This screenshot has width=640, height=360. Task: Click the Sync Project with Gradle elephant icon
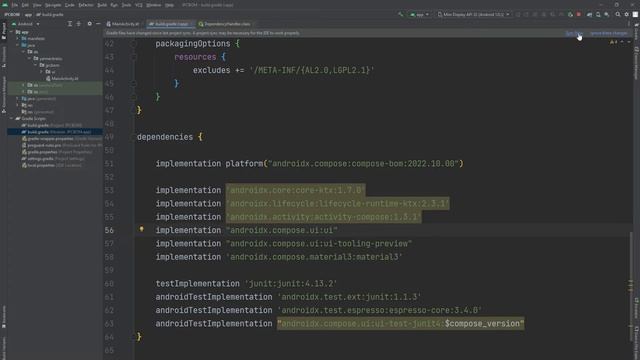[x=589, y=14]
